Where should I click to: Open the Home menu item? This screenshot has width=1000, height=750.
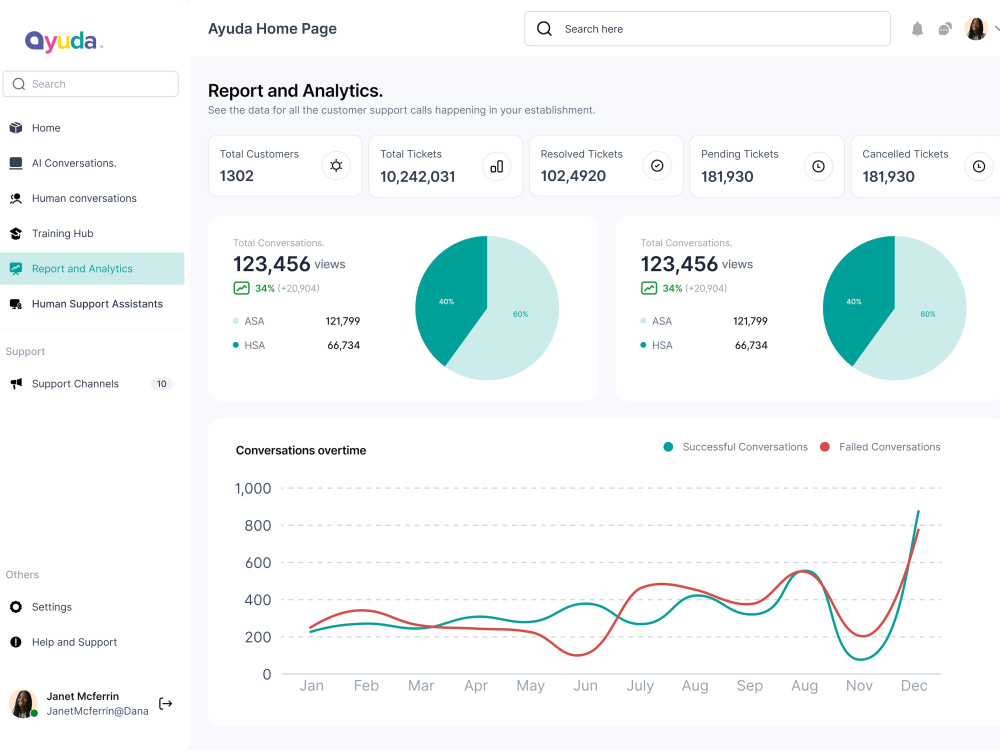pos(92,128)
